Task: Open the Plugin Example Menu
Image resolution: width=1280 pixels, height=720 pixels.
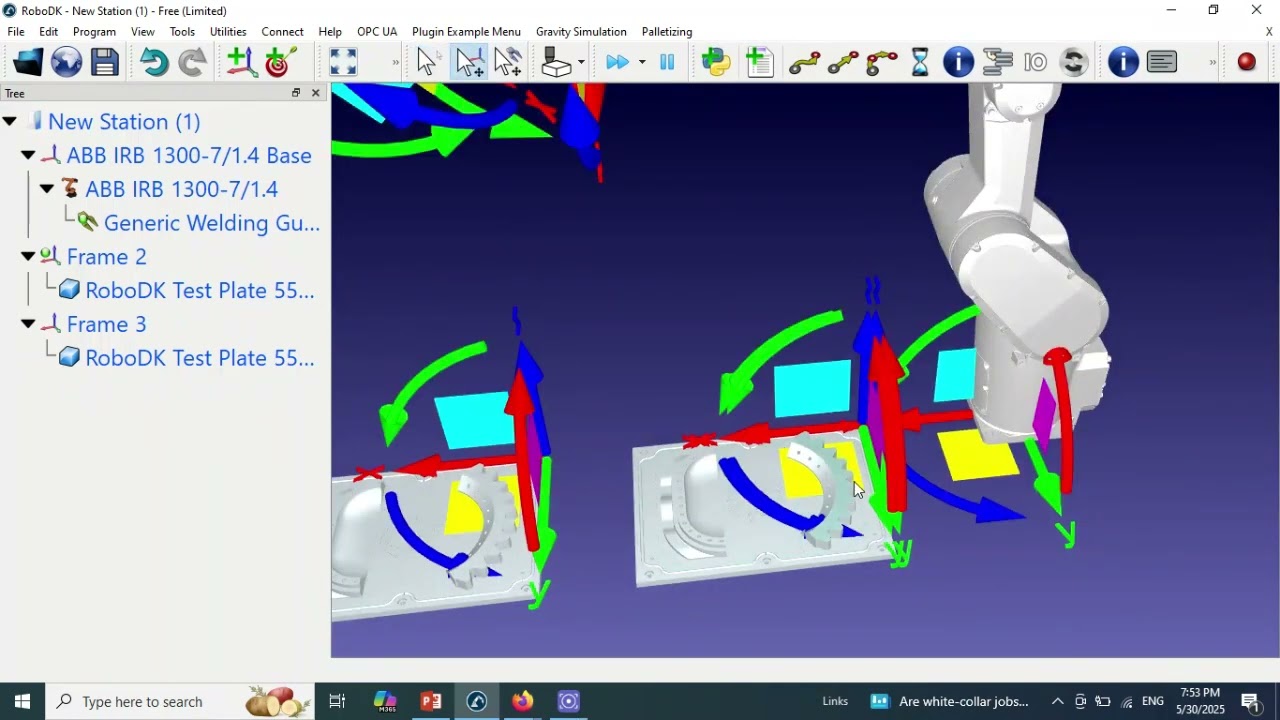Action: [466, 31]
